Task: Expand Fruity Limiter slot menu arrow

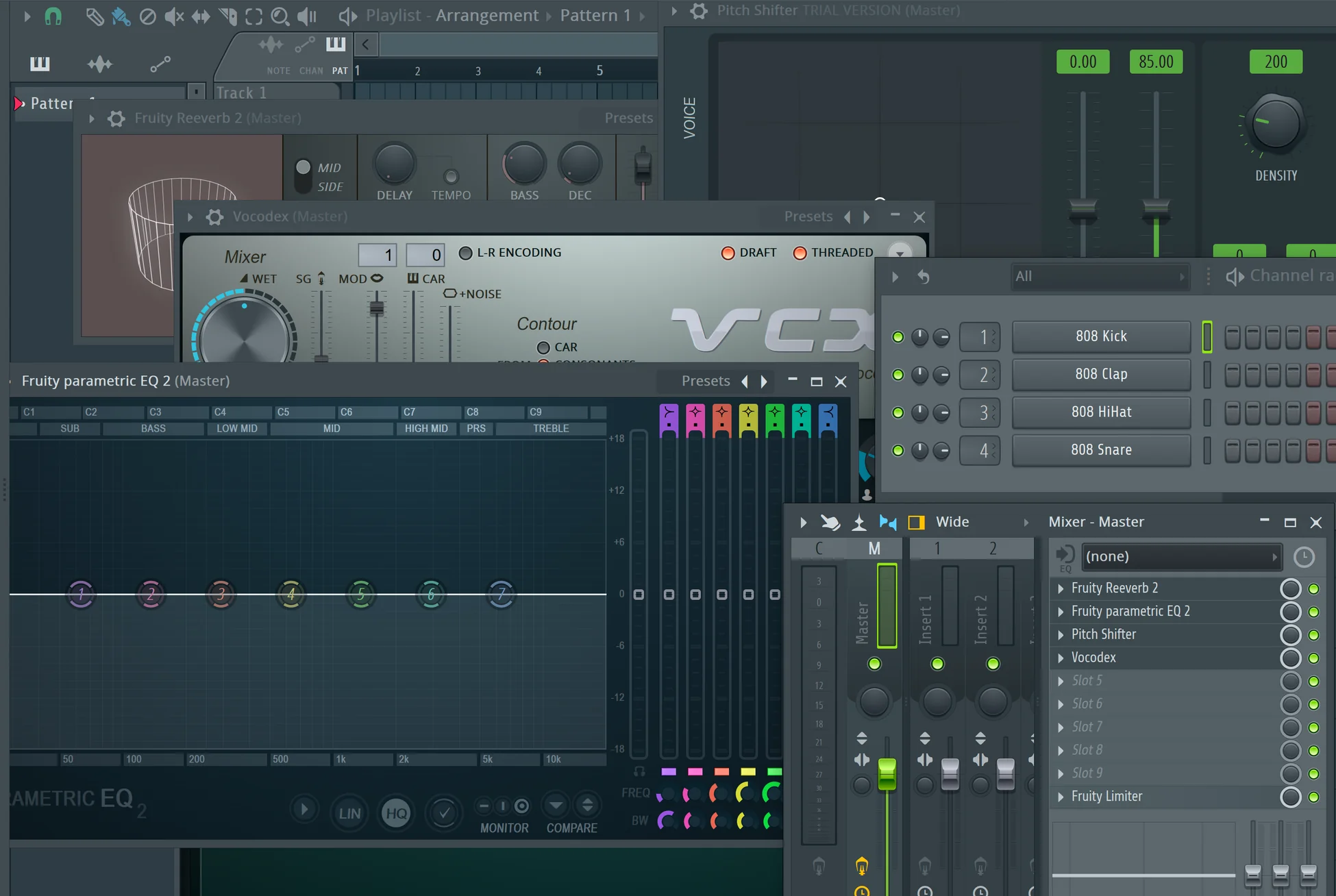Action: point(1061,797)
